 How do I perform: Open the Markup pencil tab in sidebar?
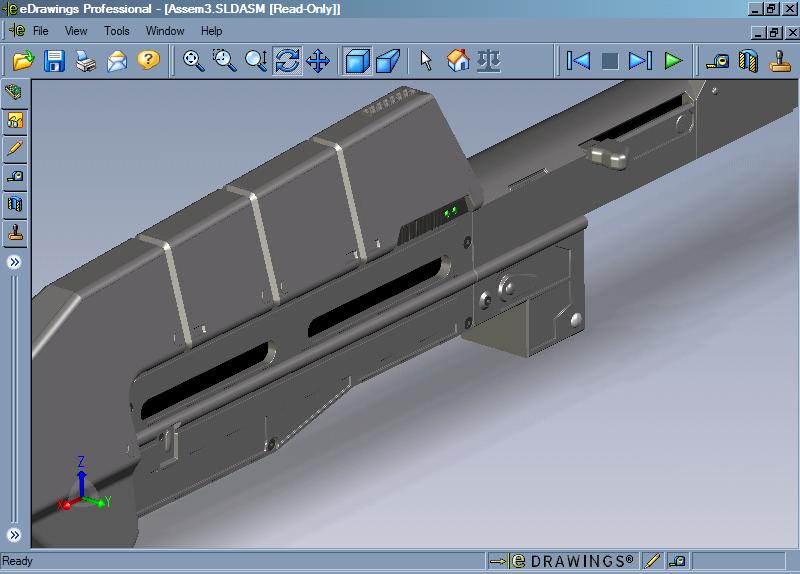coord(15,148)
